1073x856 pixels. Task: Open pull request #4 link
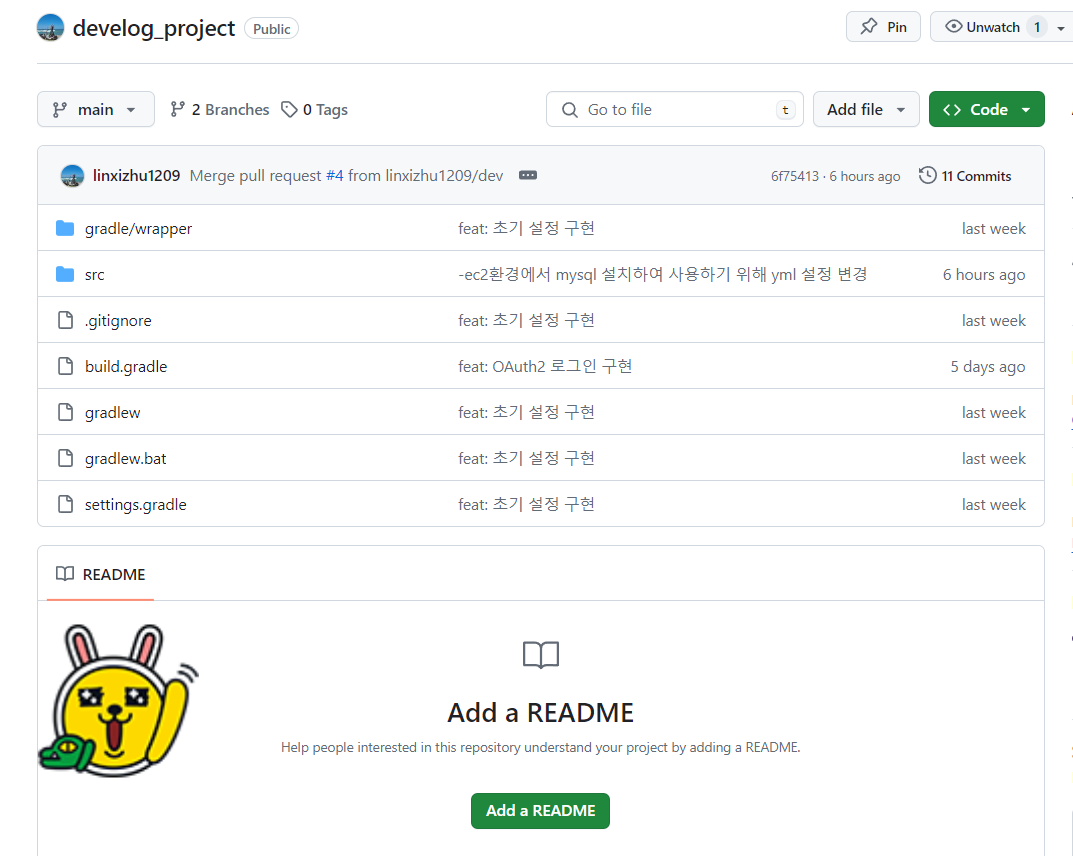coord(335,176)
